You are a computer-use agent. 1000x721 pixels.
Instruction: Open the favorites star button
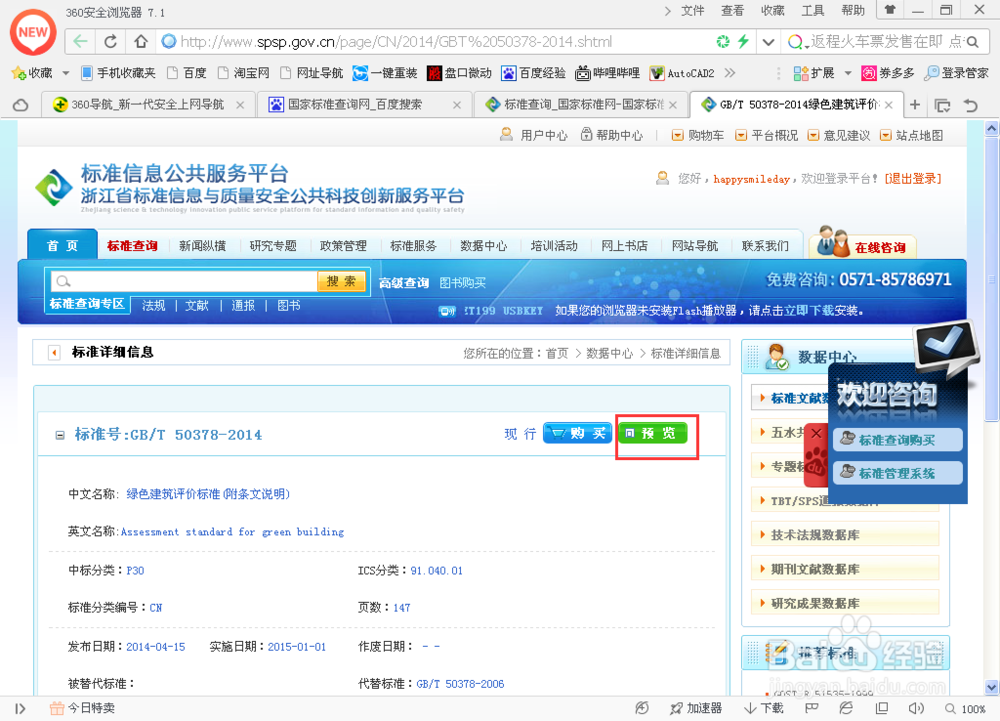[32, 73]
